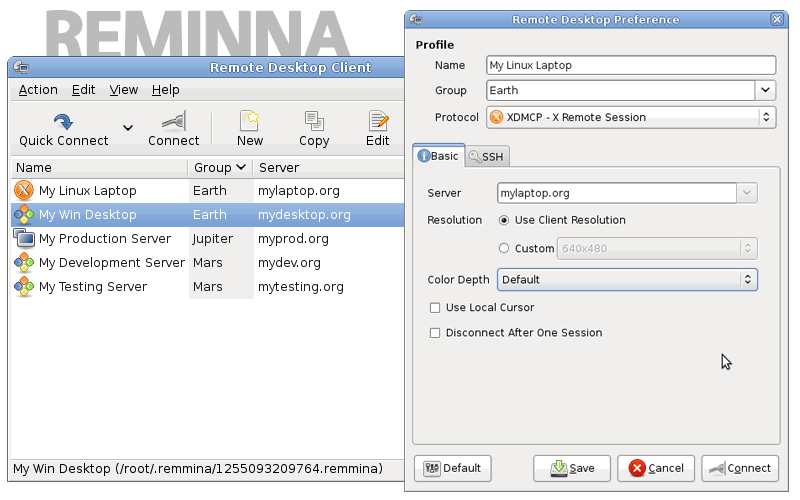Image resolution: width=800 pixels, height=500 pixels.
Task: Select the My Production Server row
Action: [x=208, y=238]
